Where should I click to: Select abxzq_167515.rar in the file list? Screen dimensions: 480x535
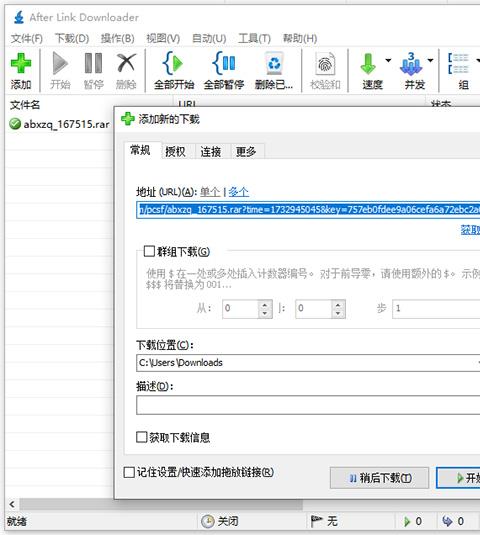pyautogui.click(x=66, y=124)
